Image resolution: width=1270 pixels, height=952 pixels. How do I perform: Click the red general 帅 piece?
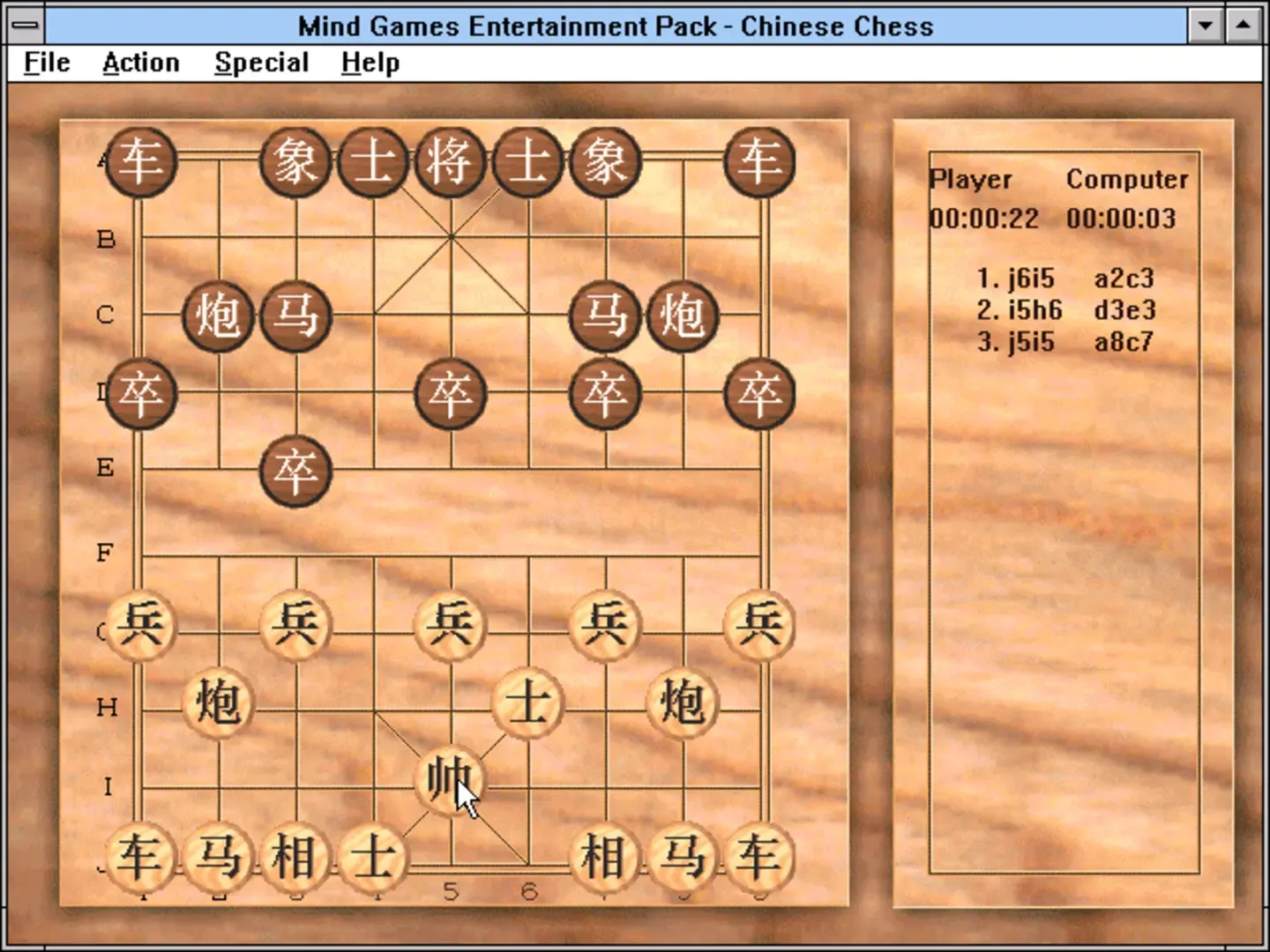(448, 779)
